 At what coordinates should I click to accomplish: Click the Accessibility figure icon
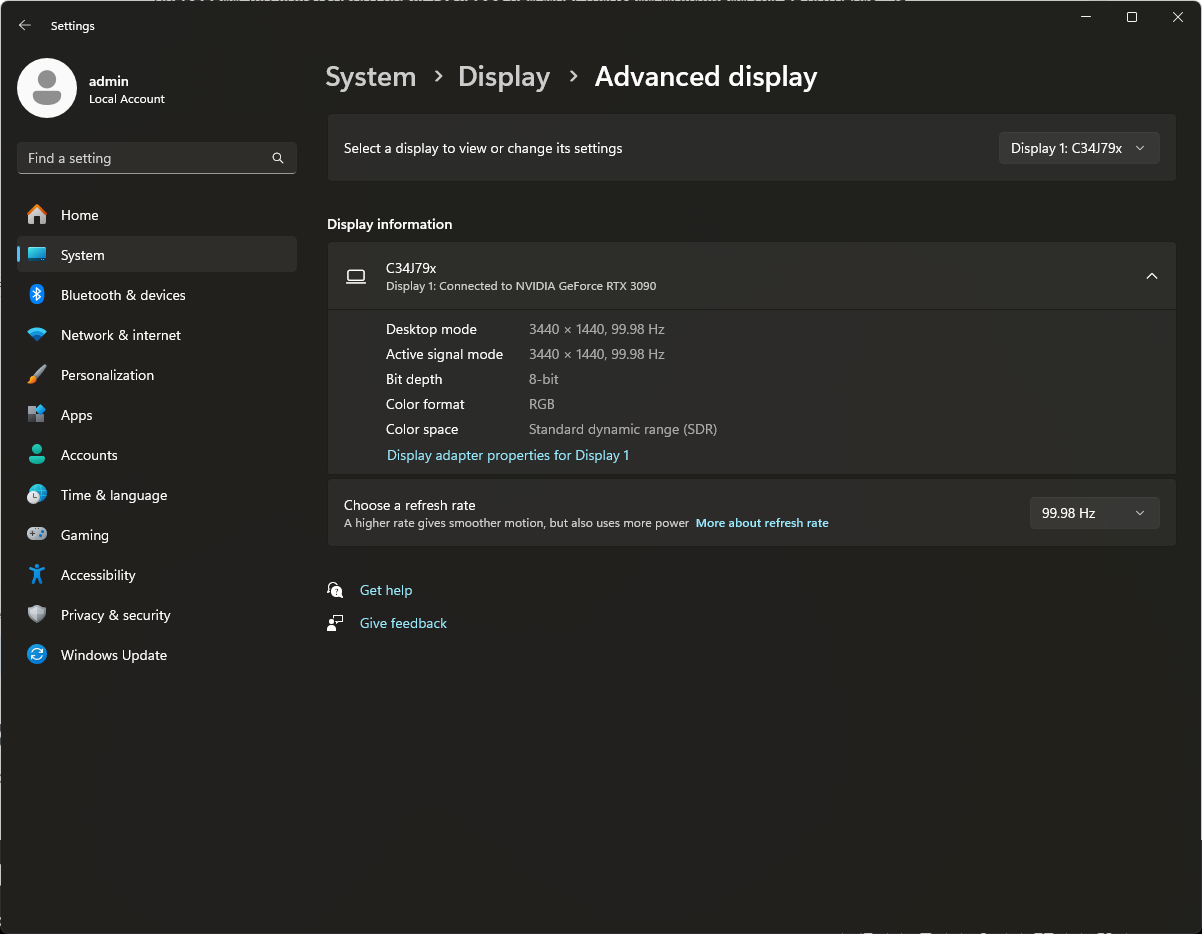click(x=37, y=575)
